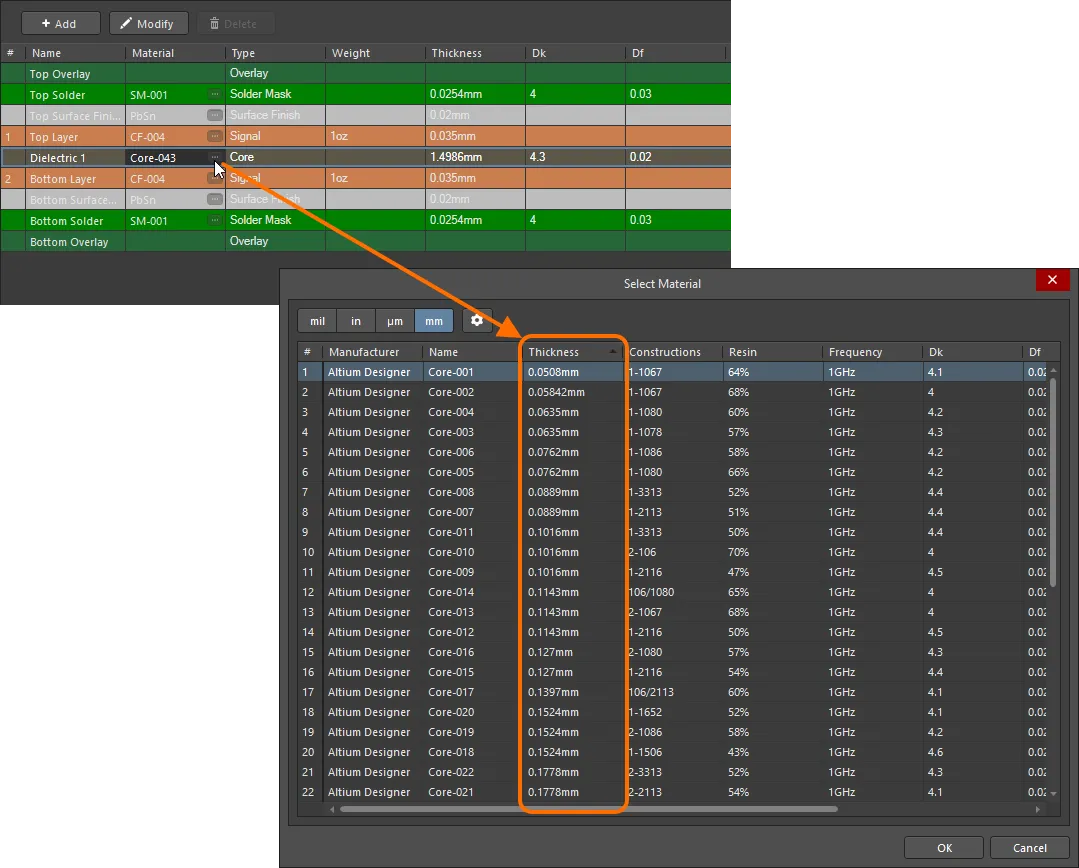1079x868 pixels.
Task: Click 0.05842mm thickness cell
Action: [573, 392]
